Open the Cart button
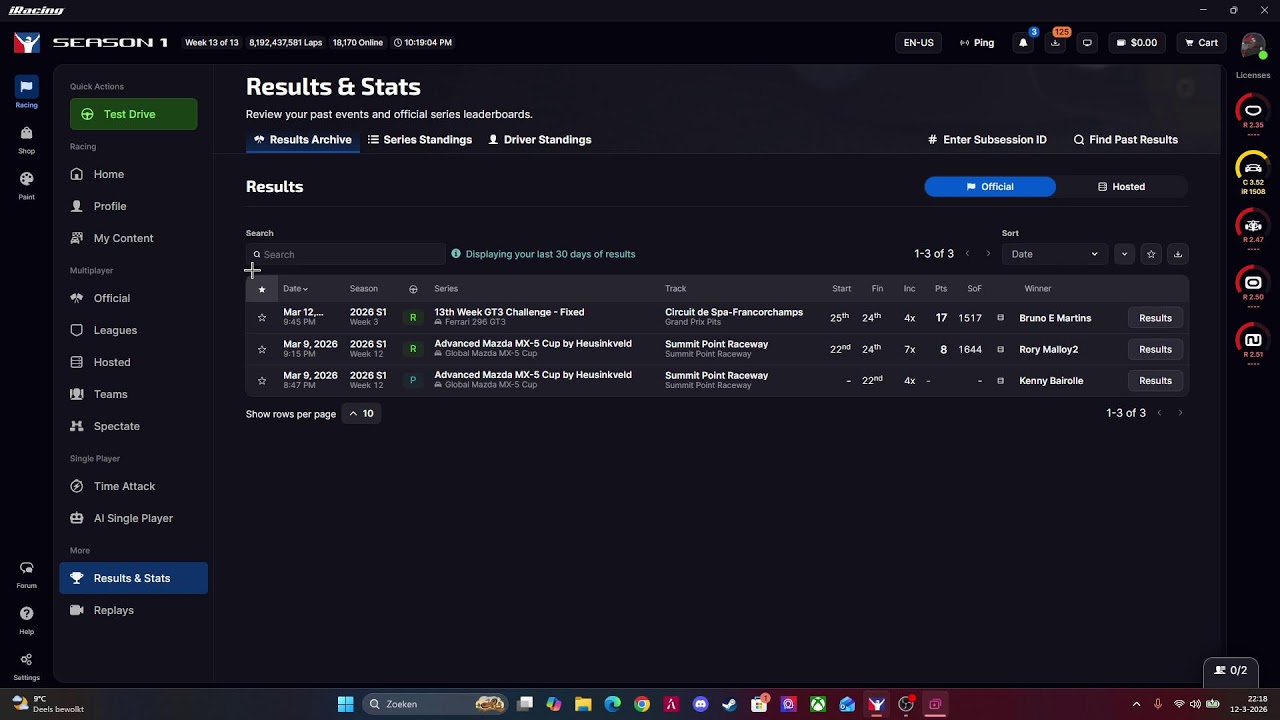The height and width of the screenshot is (720, 1280). tap(1201, 43)
